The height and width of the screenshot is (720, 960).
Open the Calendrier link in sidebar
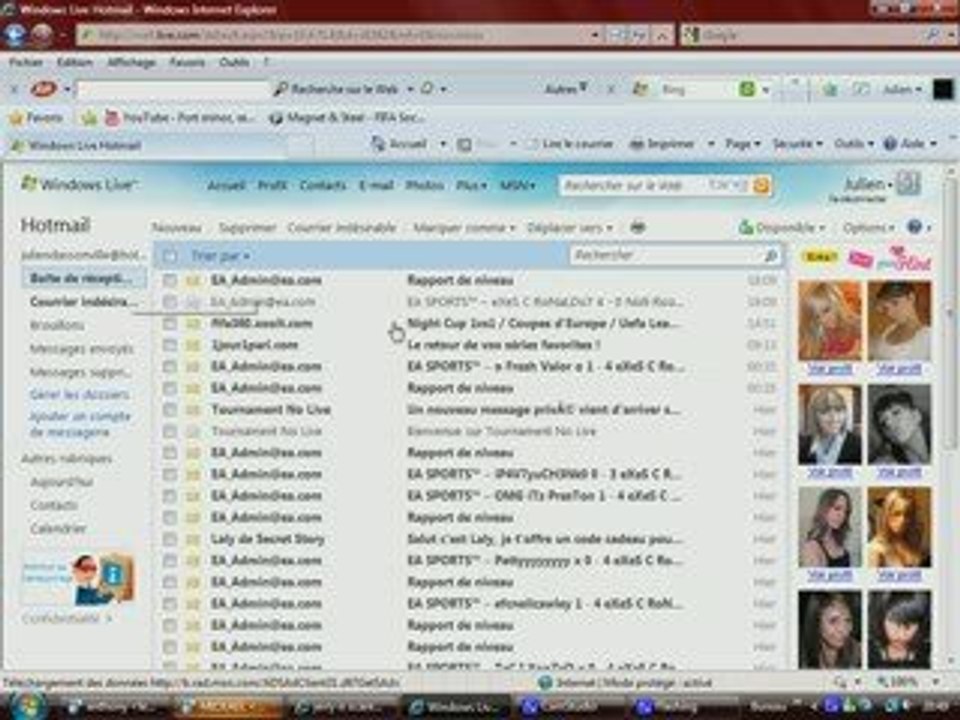[58, 528]
